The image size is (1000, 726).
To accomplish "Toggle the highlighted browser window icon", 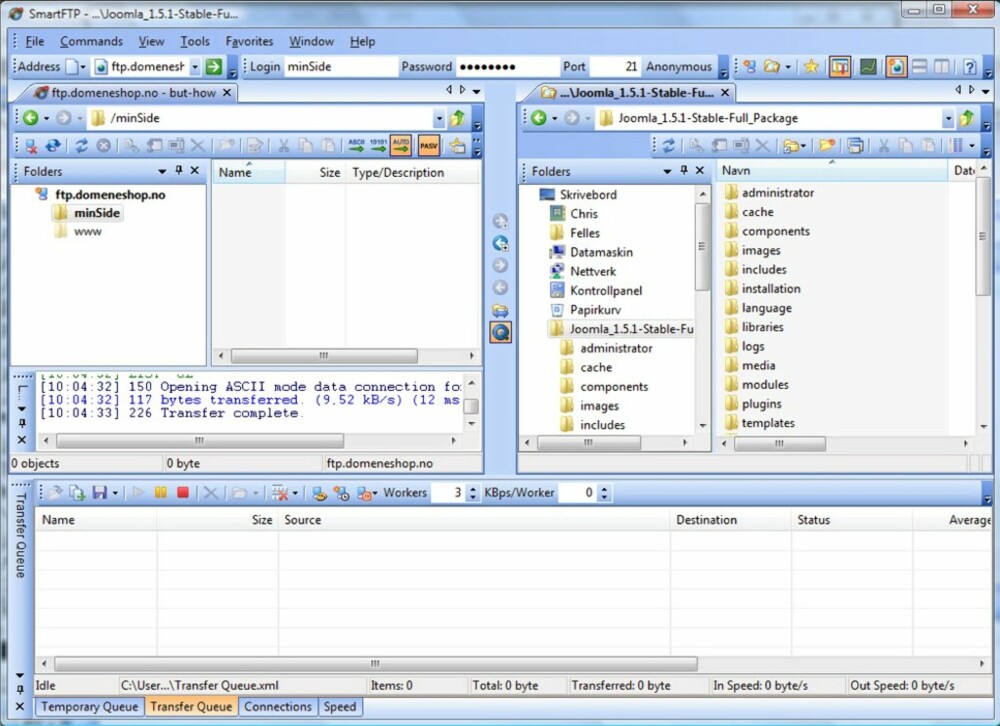I will [x=895, y=66].
